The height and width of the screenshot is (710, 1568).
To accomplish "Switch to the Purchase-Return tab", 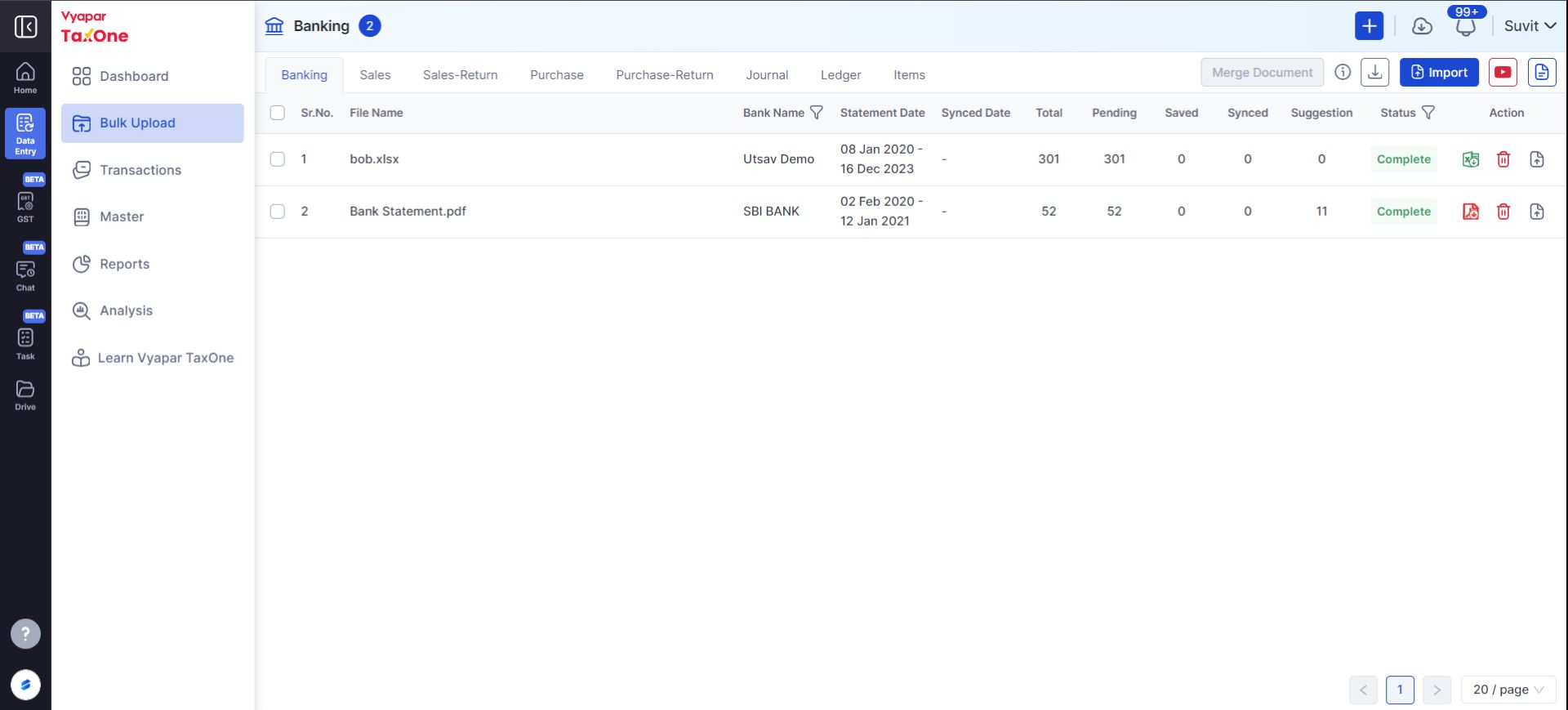I will point(665,75).
